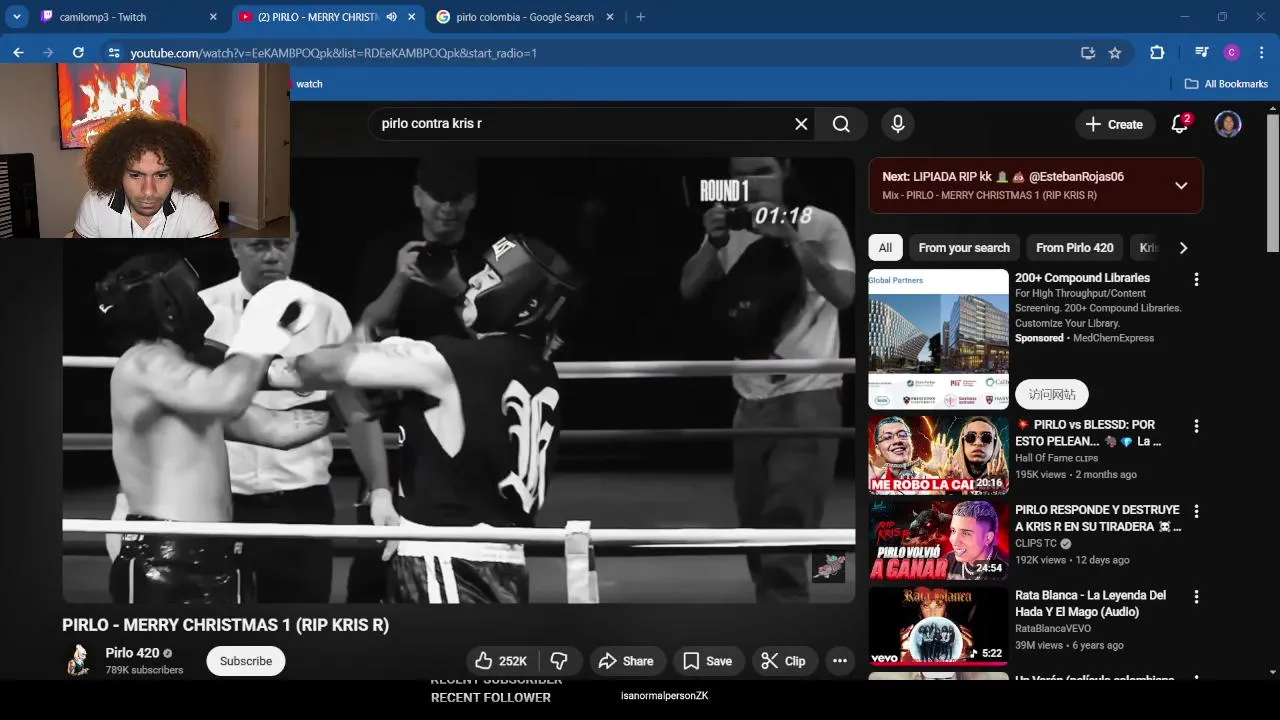Reload the YouTube page
Screen dimensions: 1280x720
tap(78, 53)
